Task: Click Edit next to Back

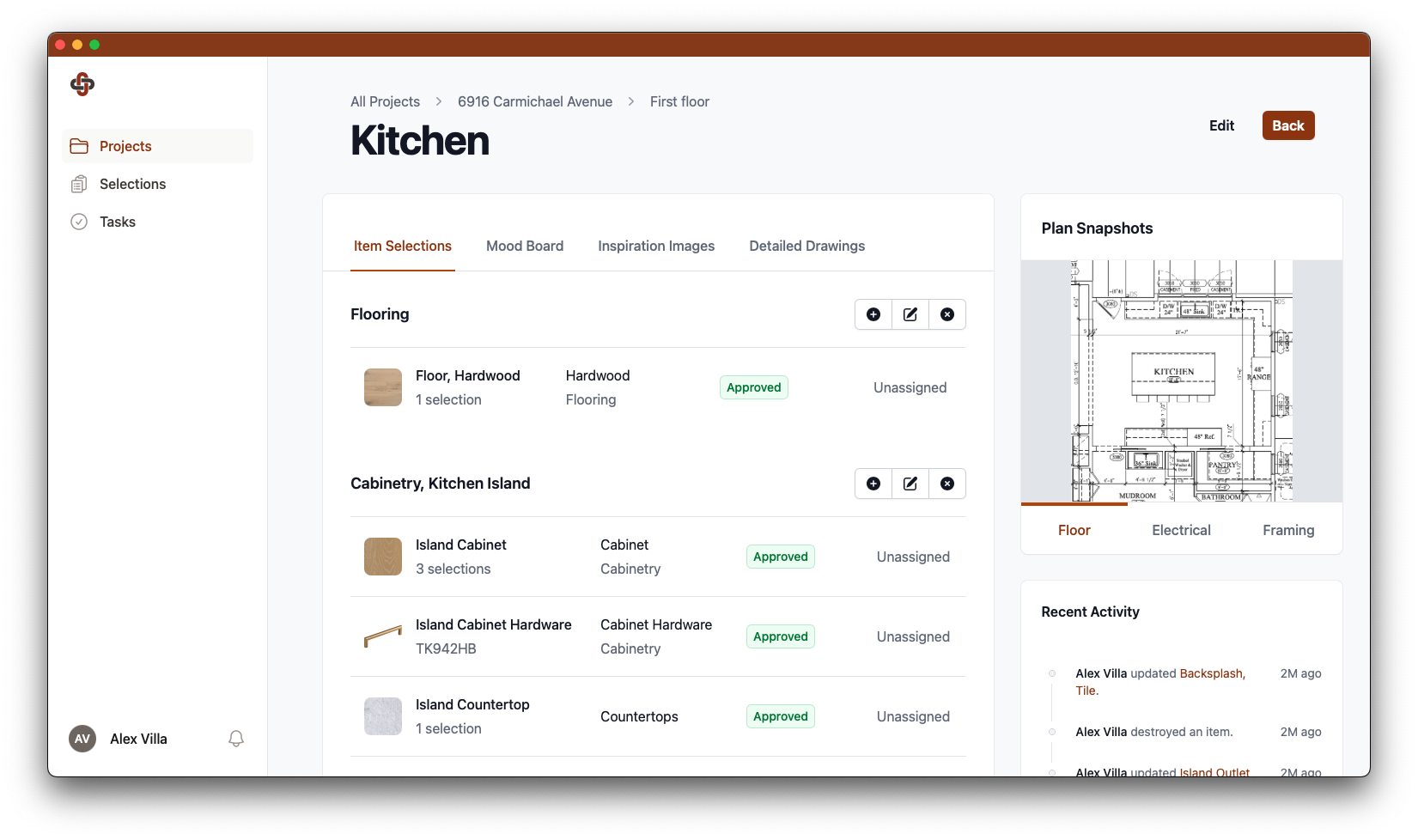Action: [1221, 125]
